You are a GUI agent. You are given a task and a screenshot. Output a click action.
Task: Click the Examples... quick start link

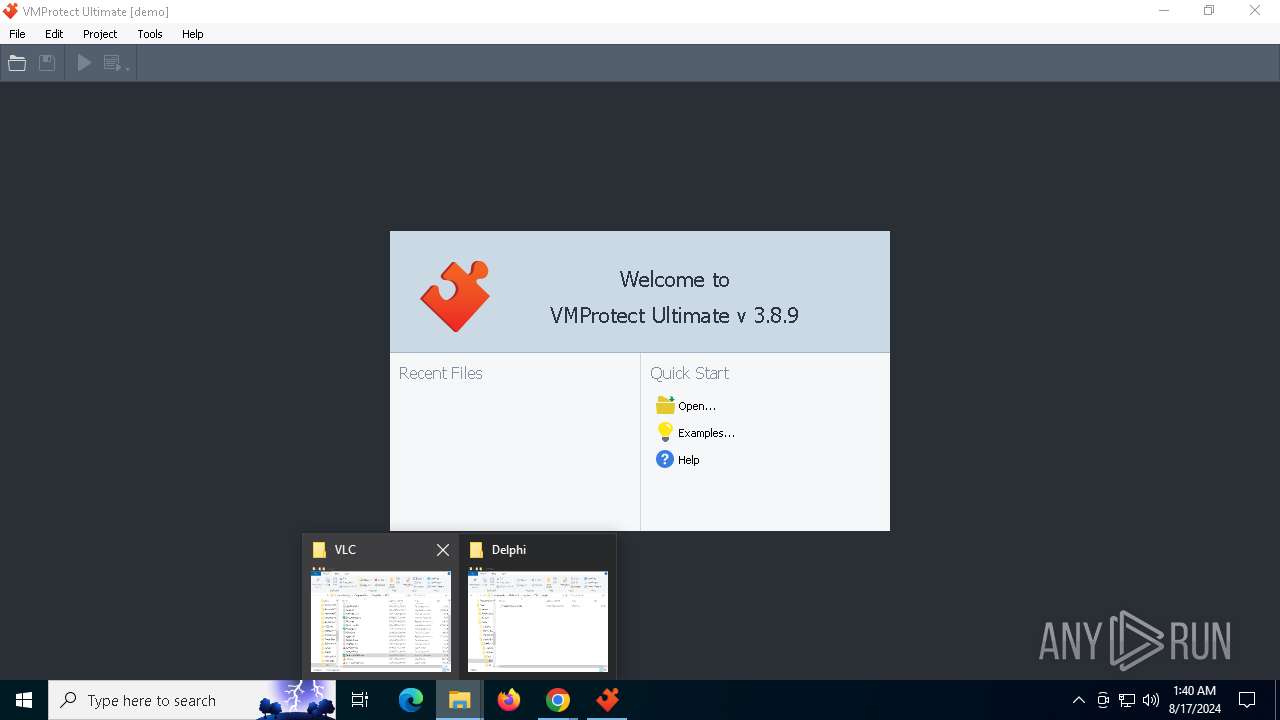[706, 433]
